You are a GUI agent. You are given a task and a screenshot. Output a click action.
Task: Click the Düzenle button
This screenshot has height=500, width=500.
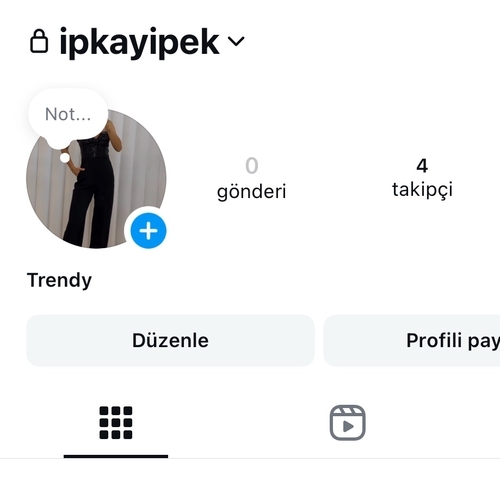click(x=170, y=340)
